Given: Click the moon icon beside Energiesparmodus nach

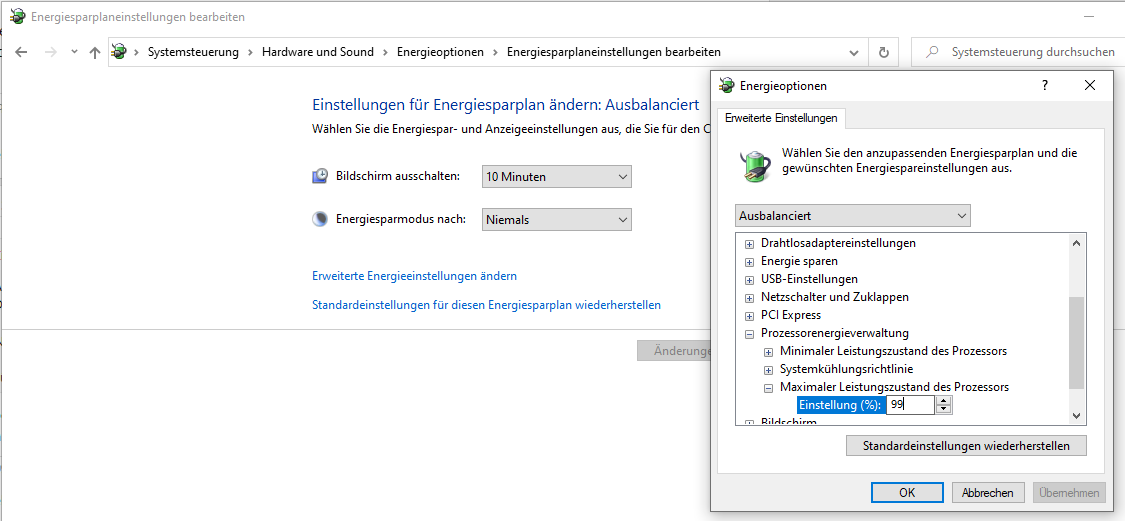Looking at the screenshot, I should pos(320,220).
